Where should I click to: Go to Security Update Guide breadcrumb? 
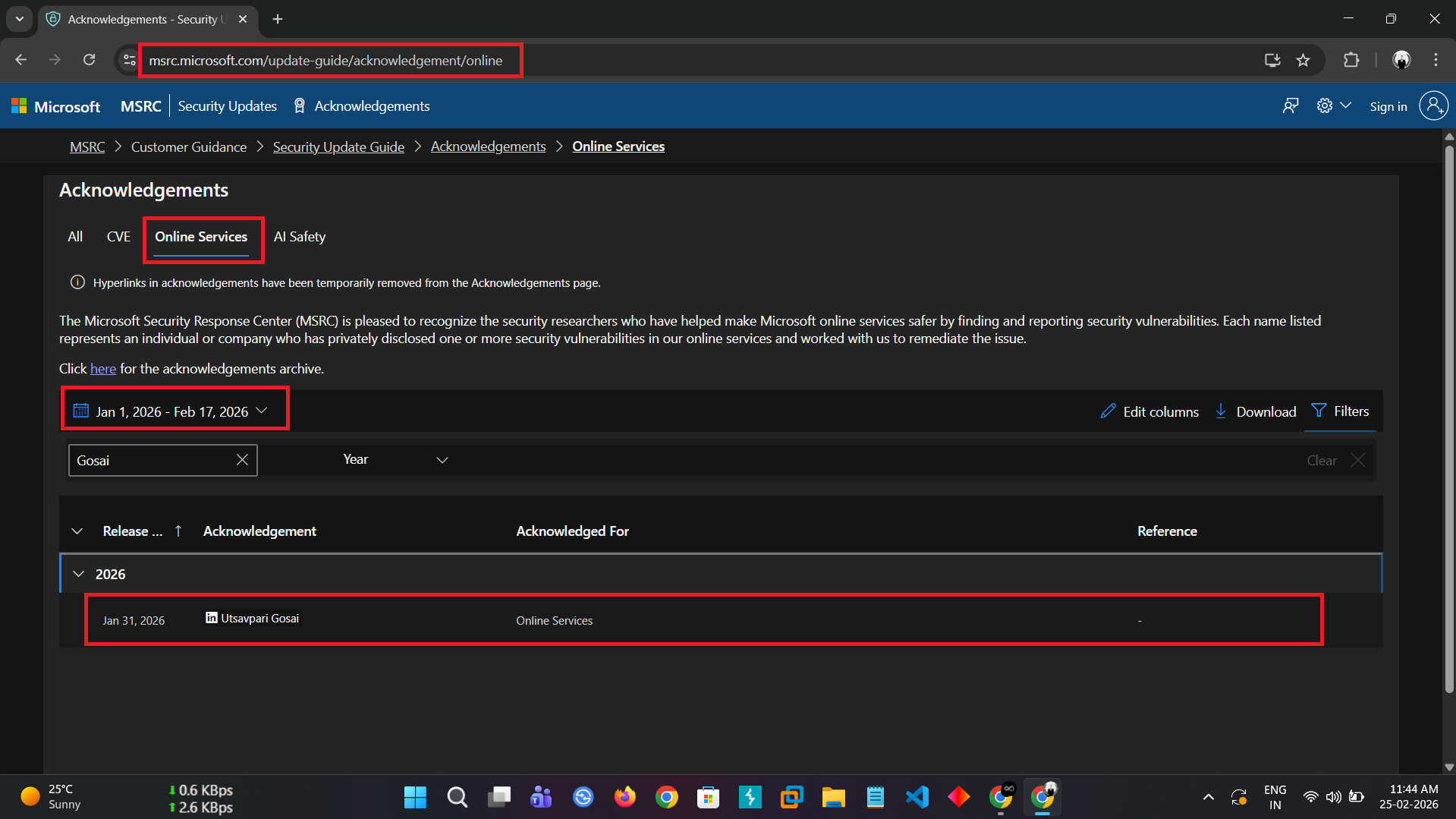coord(338,147)
